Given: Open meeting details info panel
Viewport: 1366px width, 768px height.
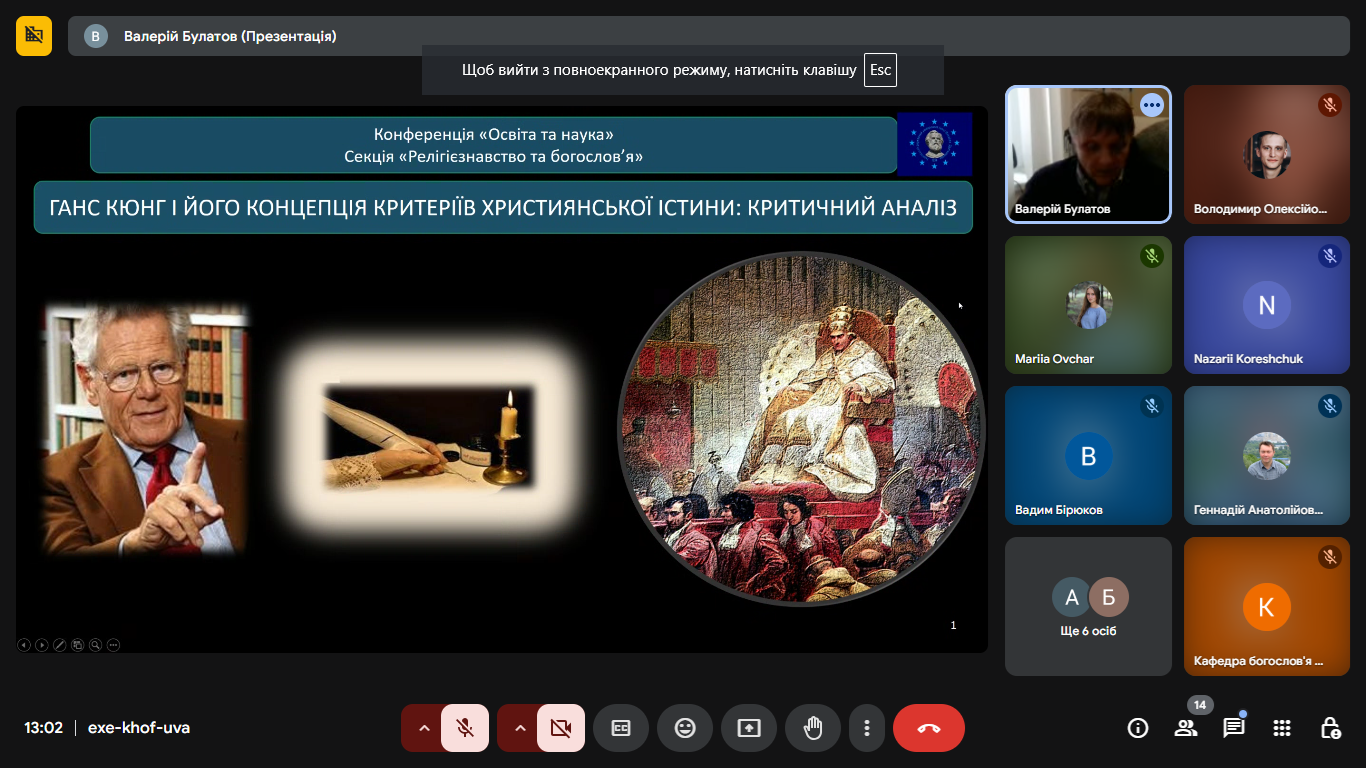Looking at the screenshot, I should [1138, 728].
